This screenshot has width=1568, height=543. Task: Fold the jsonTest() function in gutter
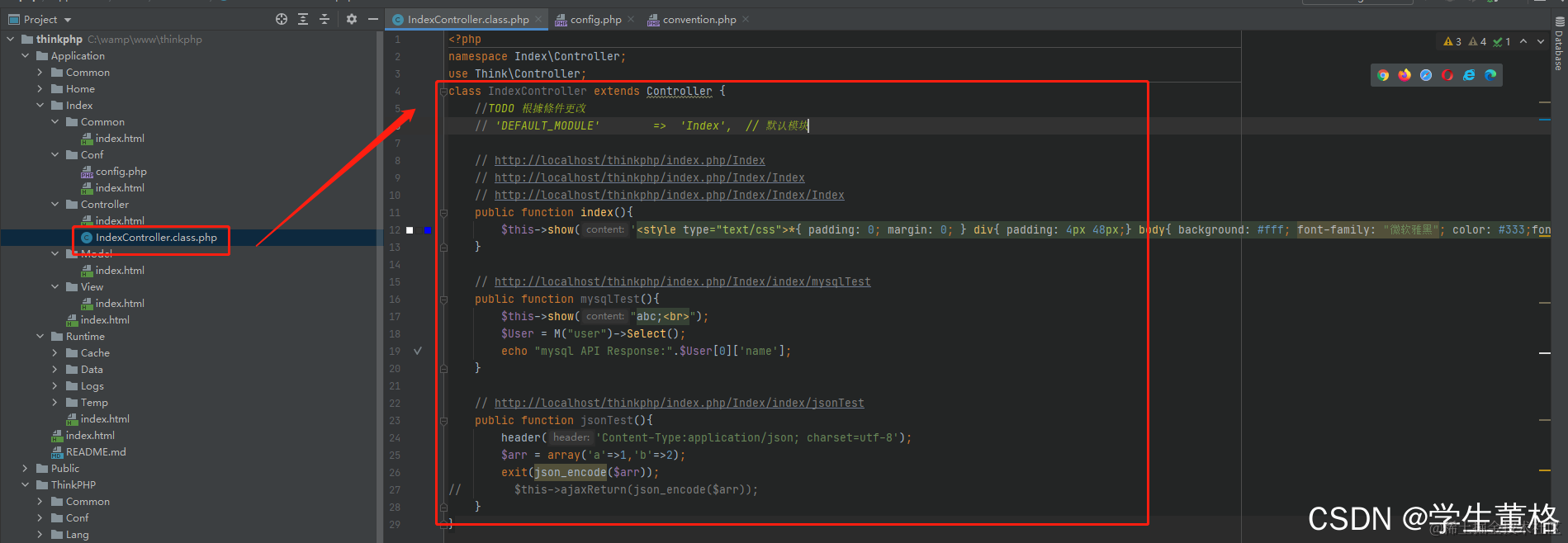443,420
